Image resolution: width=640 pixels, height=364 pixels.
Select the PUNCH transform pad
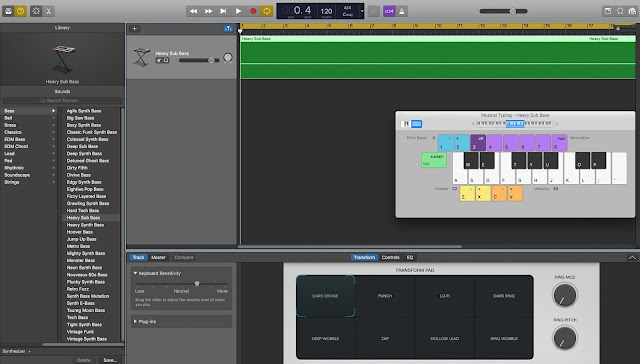(385, 296)
